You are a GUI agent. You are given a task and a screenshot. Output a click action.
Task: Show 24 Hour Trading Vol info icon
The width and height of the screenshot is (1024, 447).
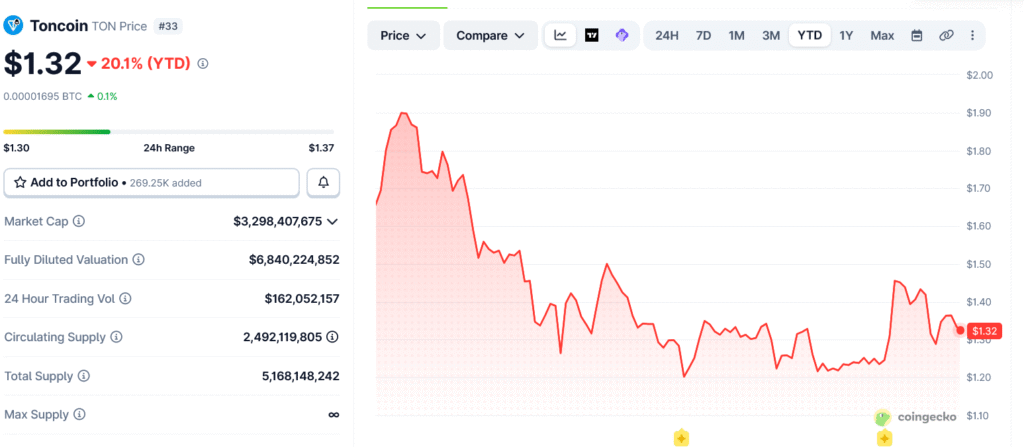coord(125,299)
